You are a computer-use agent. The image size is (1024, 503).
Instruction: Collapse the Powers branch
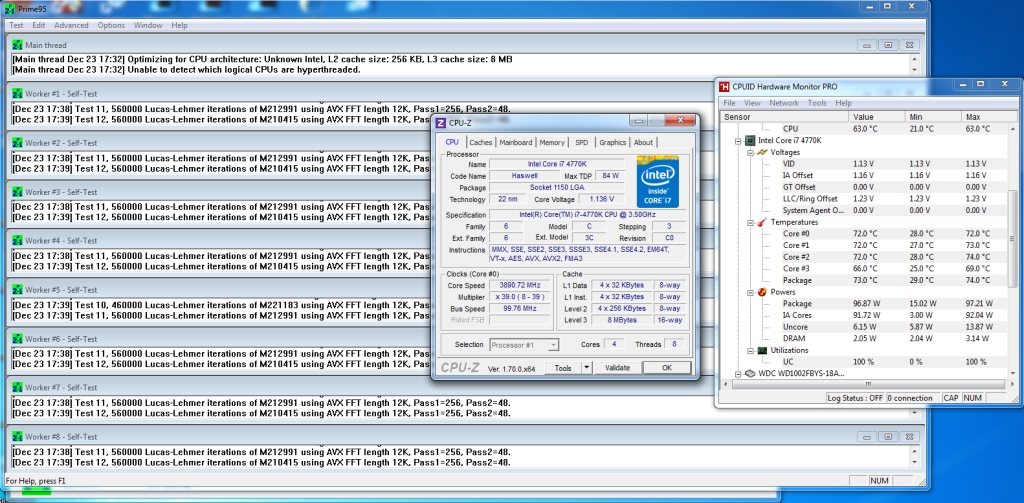pyautogui.click(x=750, y=292)
